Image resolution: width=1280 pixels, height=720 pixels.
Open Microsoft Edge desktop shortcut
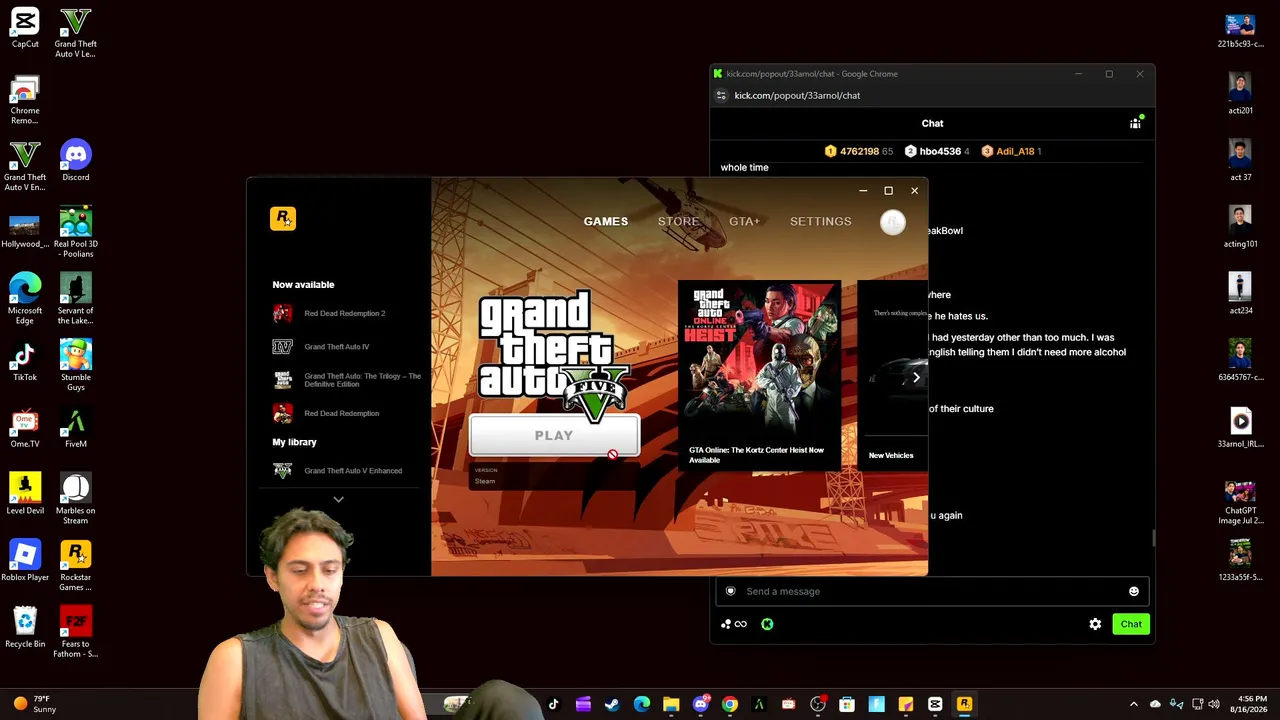25,300
